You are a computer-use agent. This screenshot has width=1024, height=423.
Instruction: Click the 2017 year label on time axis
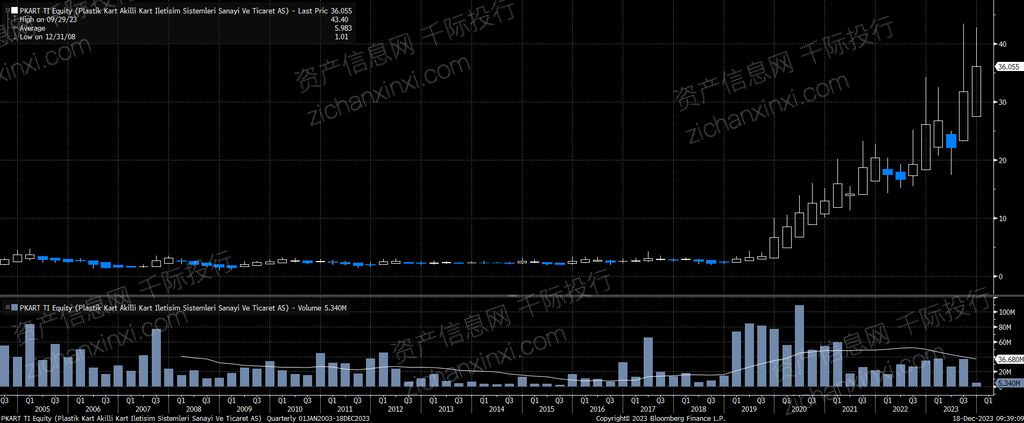[x=647, y=409]
